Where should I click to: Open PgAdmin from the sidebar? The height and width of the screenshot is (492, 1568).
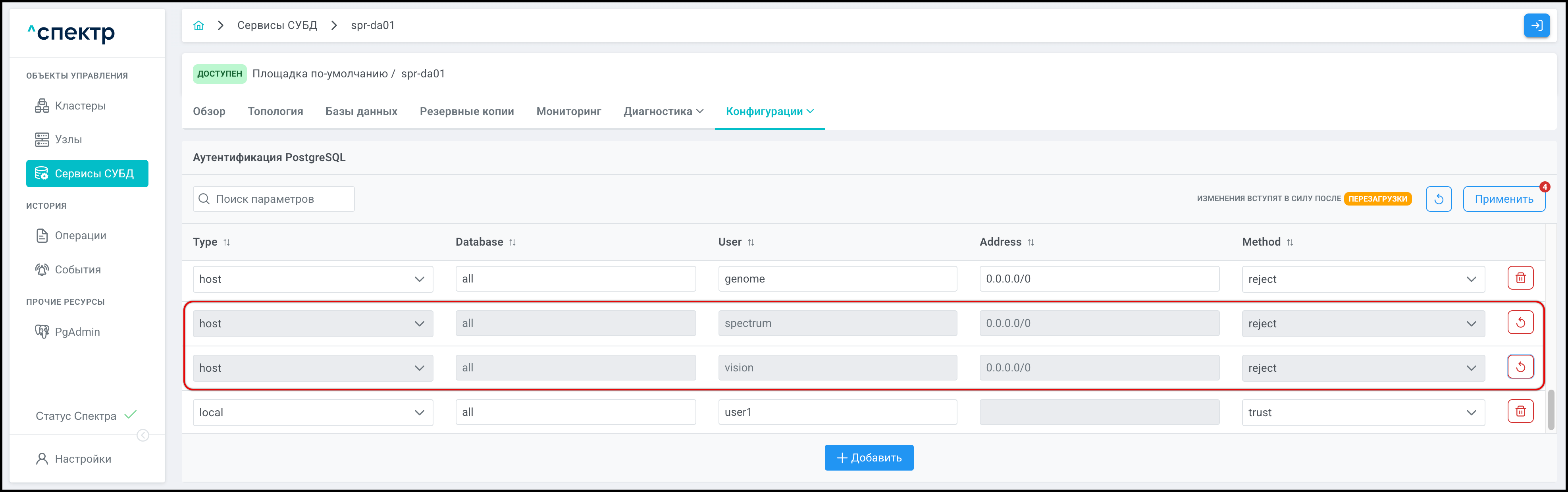pyautogui.click(x=77, y=331)
